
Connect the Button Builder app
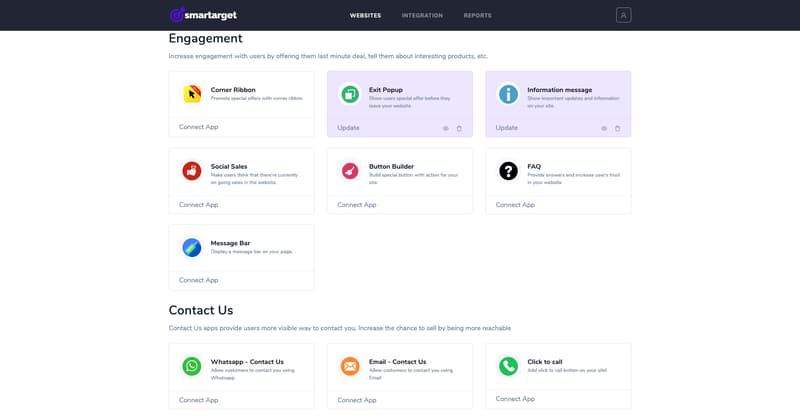(x=357, y=205)
